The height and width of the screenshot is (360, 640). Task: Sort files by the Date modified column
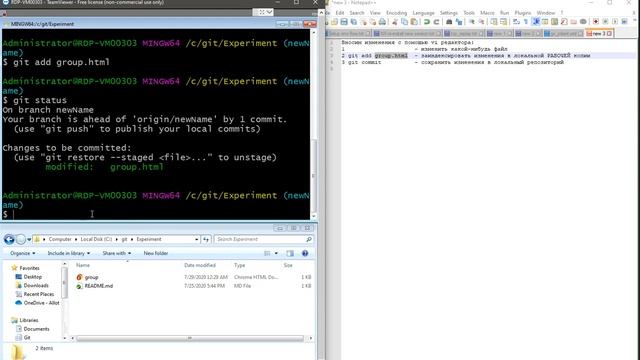pyautogui.click(x=200, y=265)
